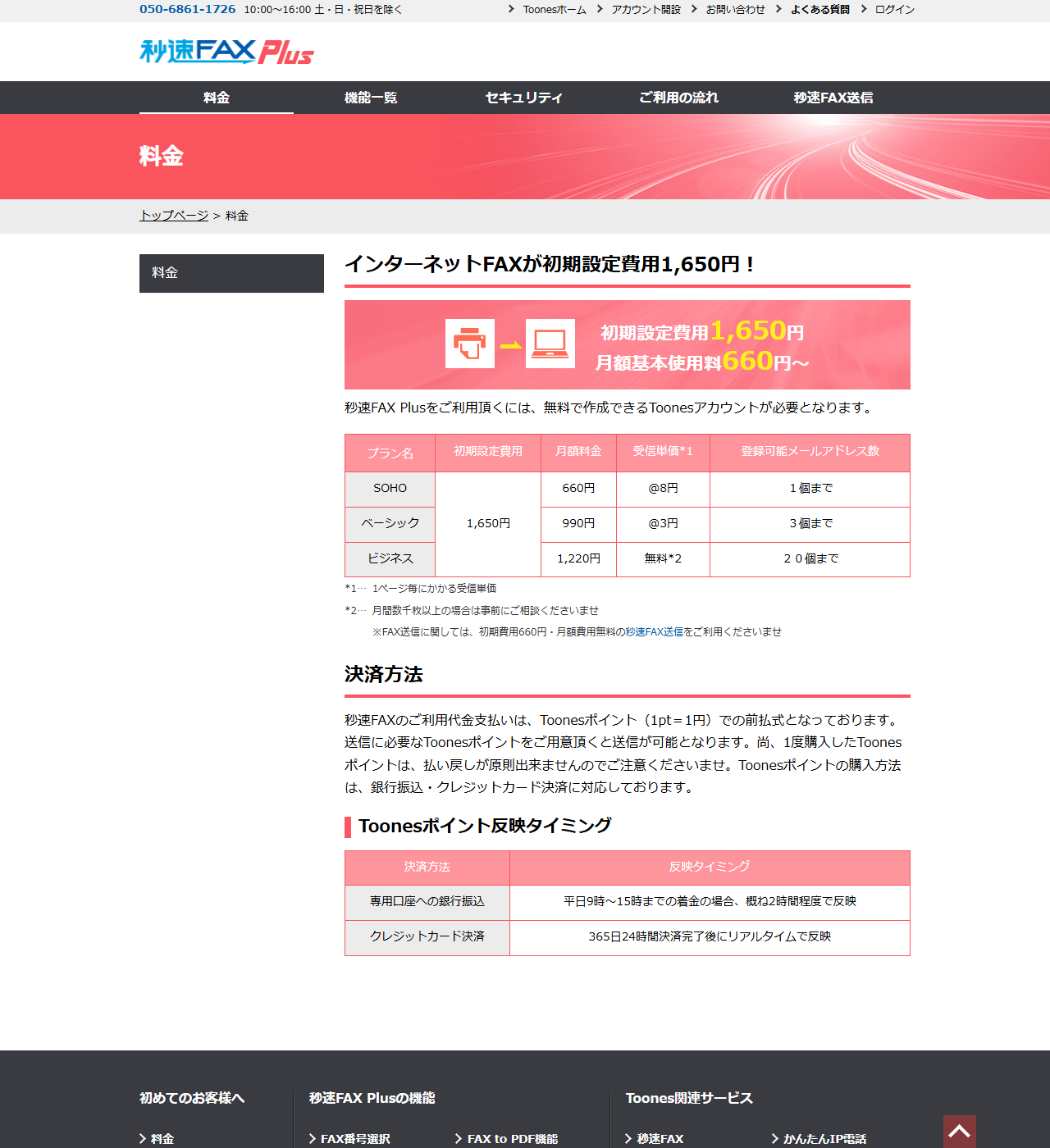Open the 料金 navigation tab

coord(217,98)
